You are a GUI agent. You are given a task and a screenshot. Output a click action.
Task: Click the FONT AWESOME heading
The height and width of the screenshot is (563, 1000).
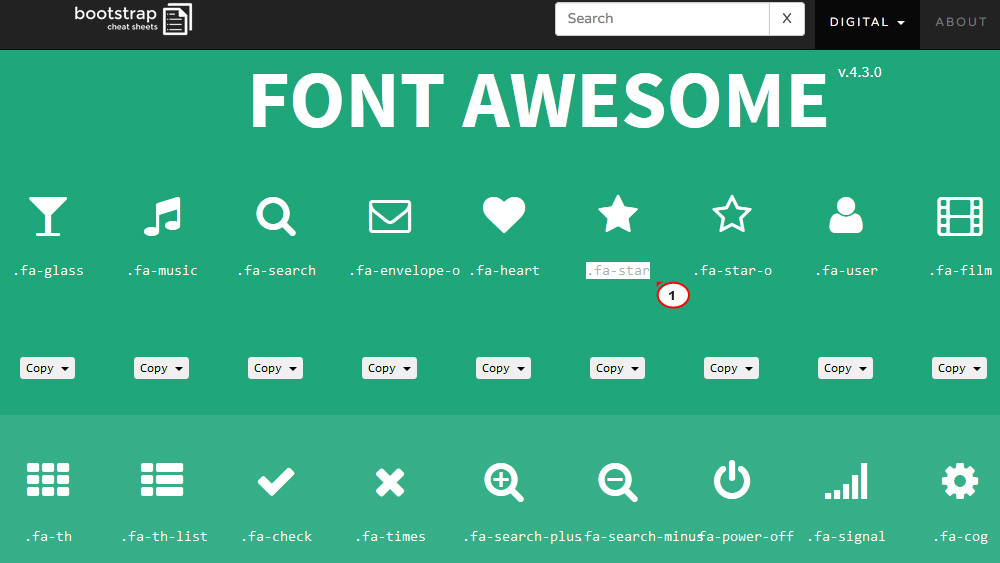pos(538,100)
